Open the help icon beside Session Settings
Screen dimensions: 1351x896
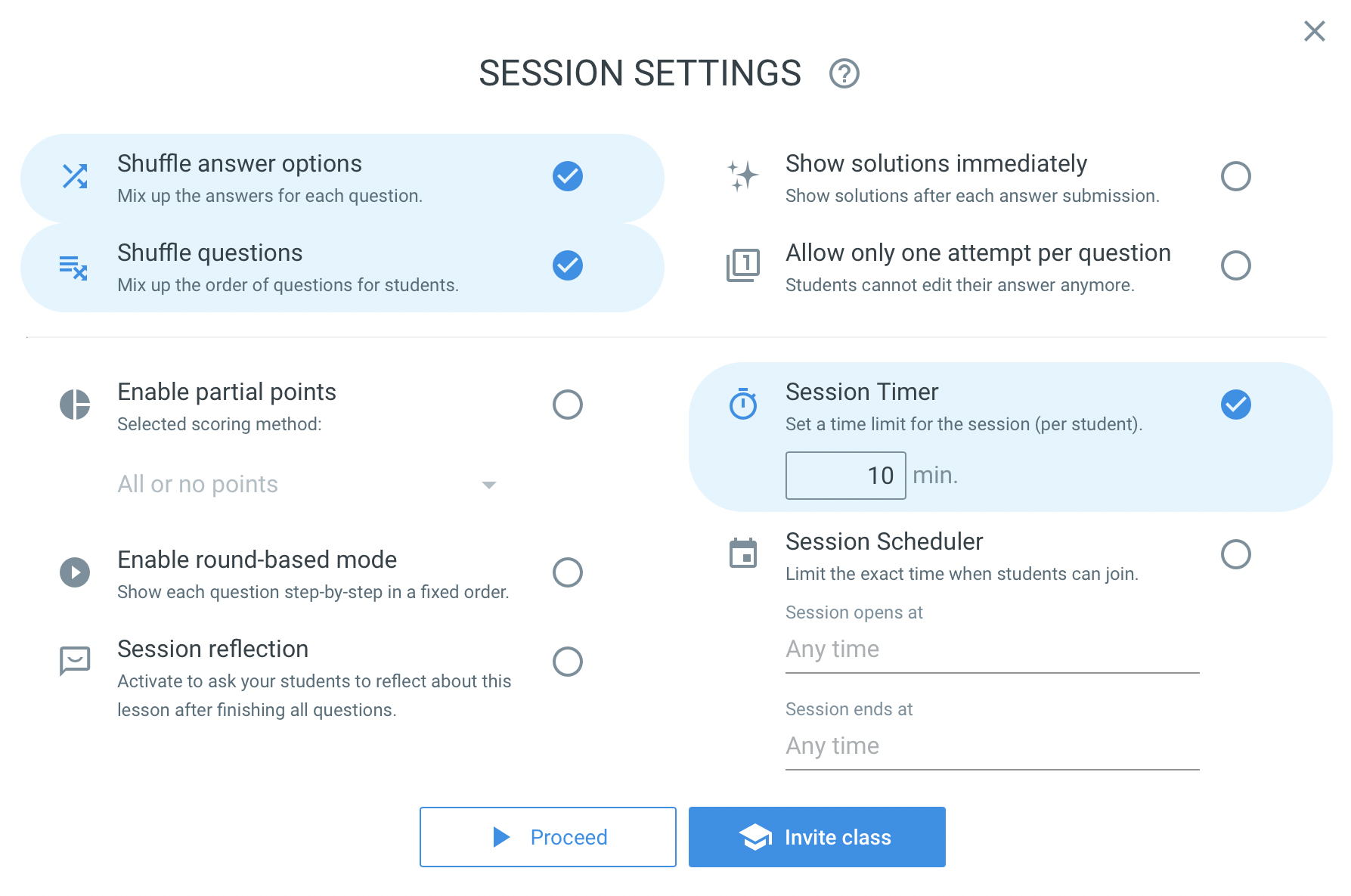pos(844,73)
